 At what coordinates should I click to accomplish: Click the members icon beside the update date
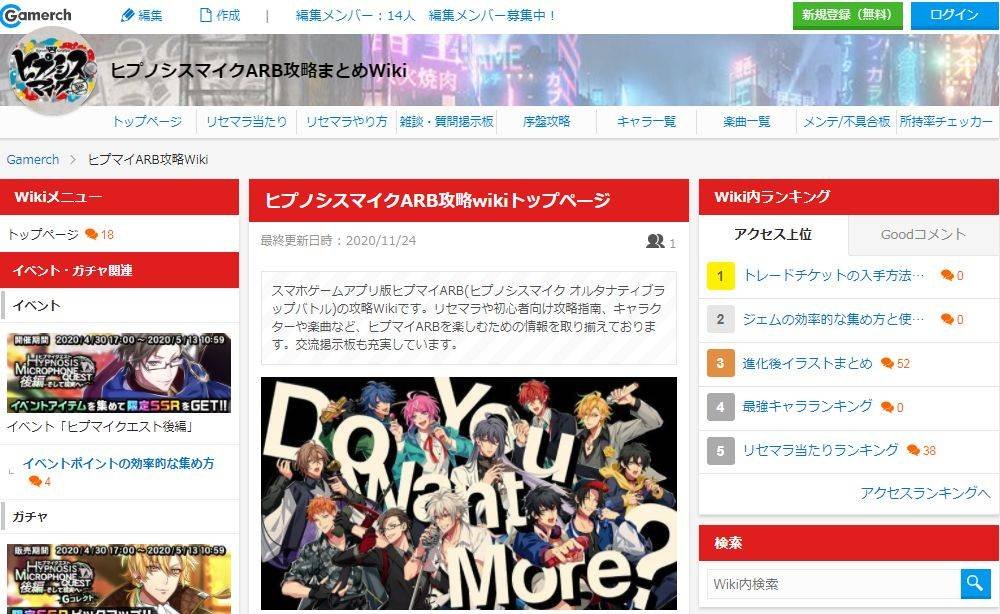(x=655, y=241)
